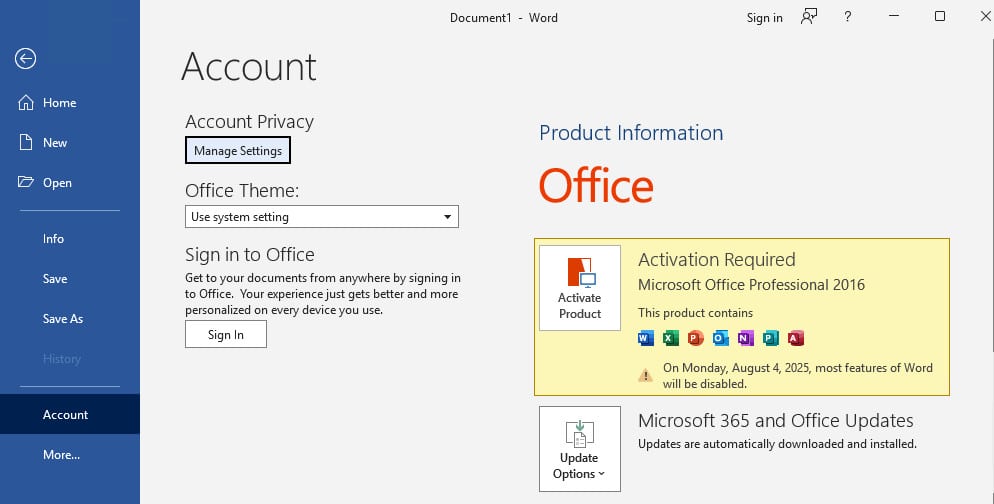Open the Update Options dropdown button
This screenshot has width=994, height=504.
[x=580, y=449]
